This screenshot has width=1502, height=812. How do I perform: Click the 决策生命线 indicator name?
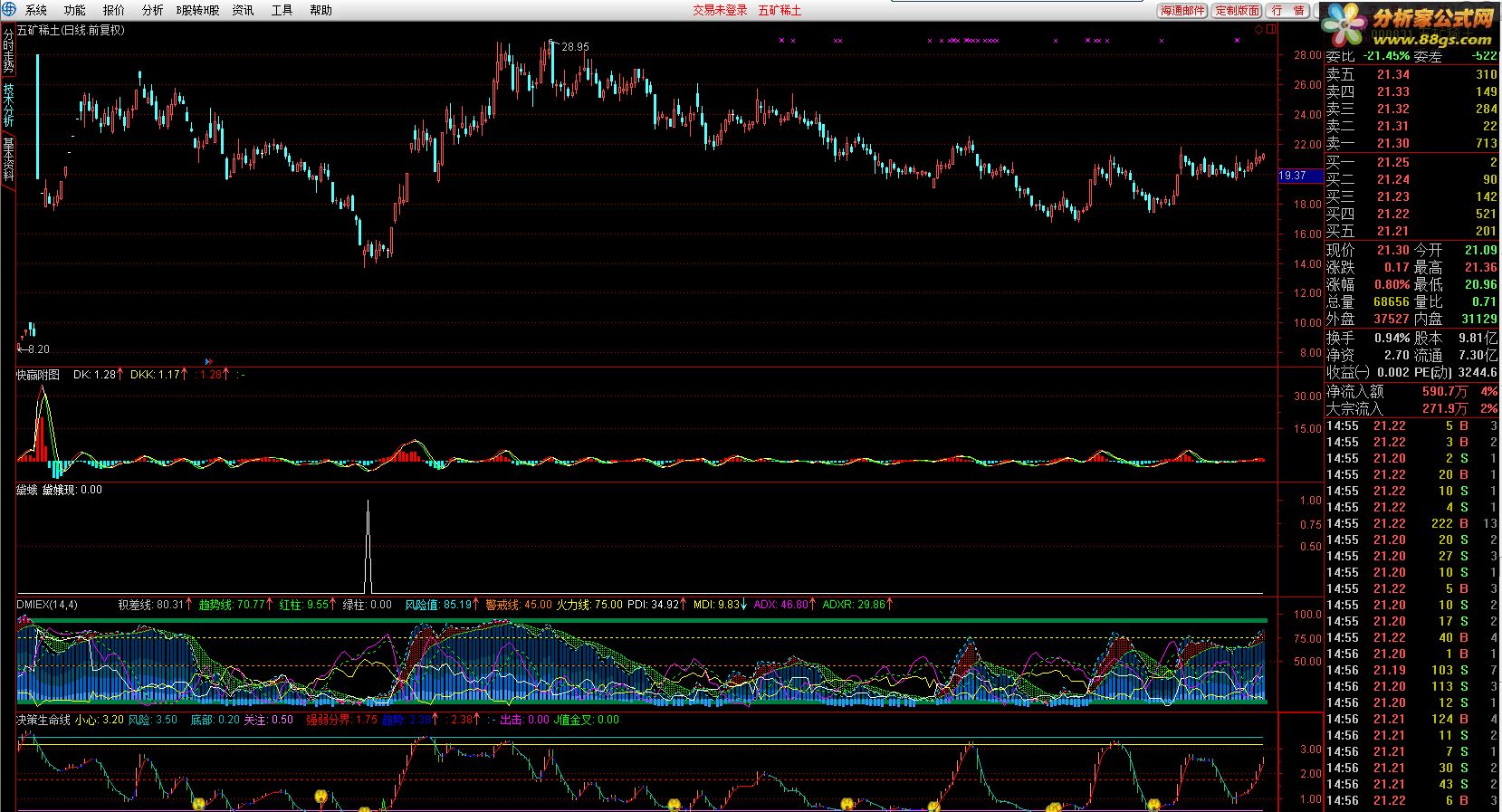coord(43,720)
